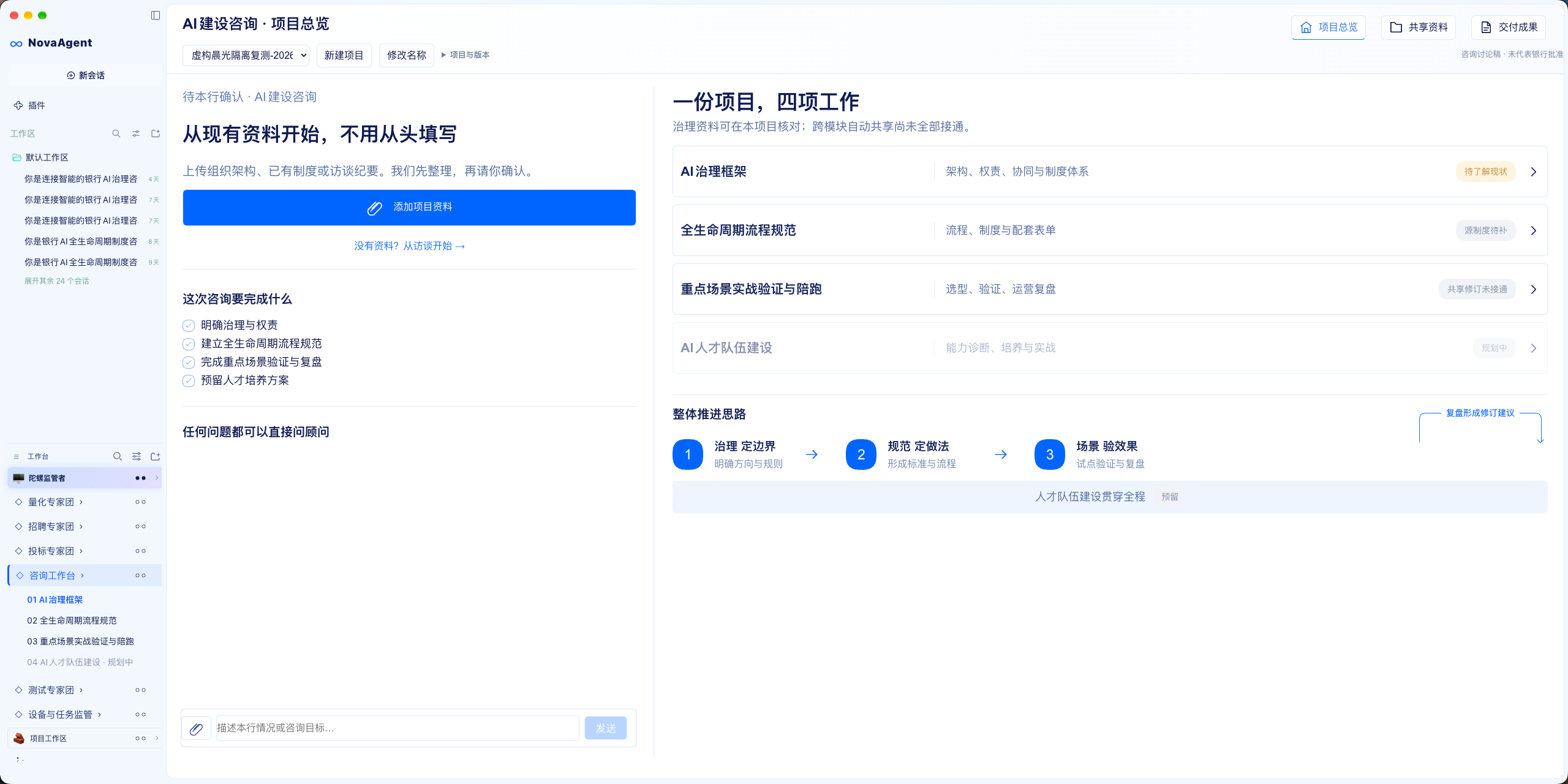Click the 新建项目 button

[x=344, y=55]
